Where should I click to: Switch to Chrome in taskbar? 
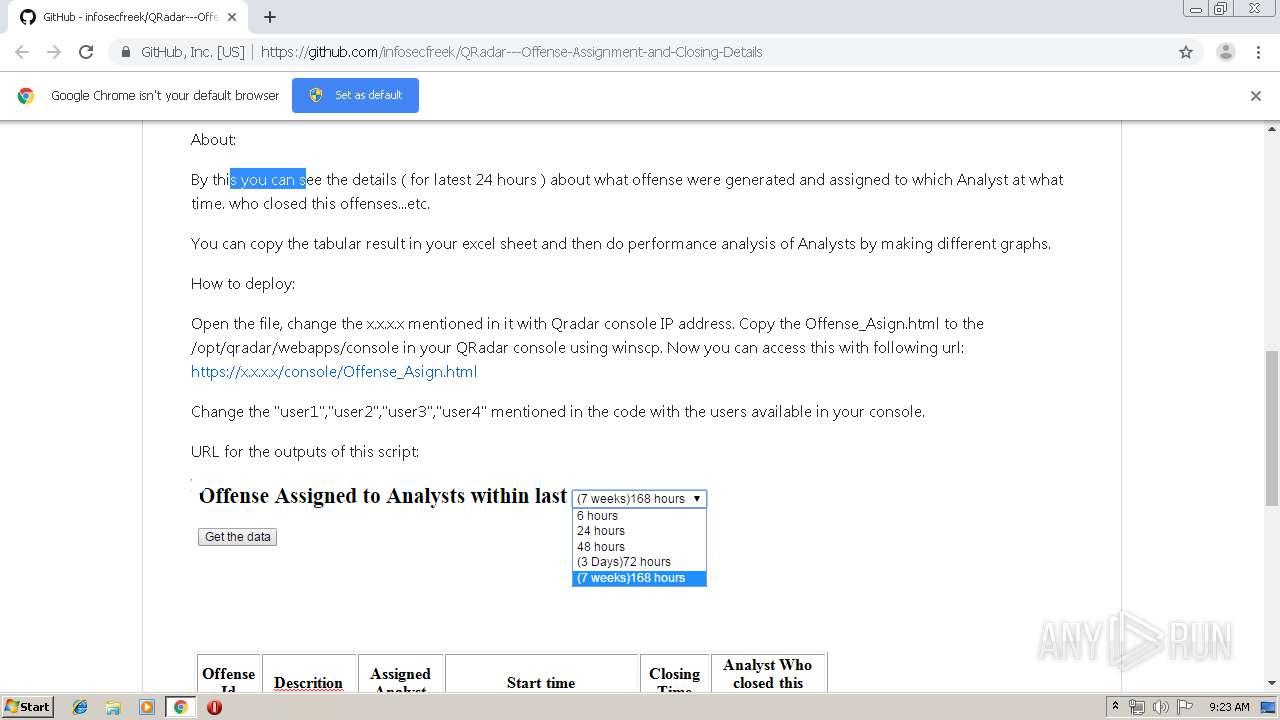(180, 707)
